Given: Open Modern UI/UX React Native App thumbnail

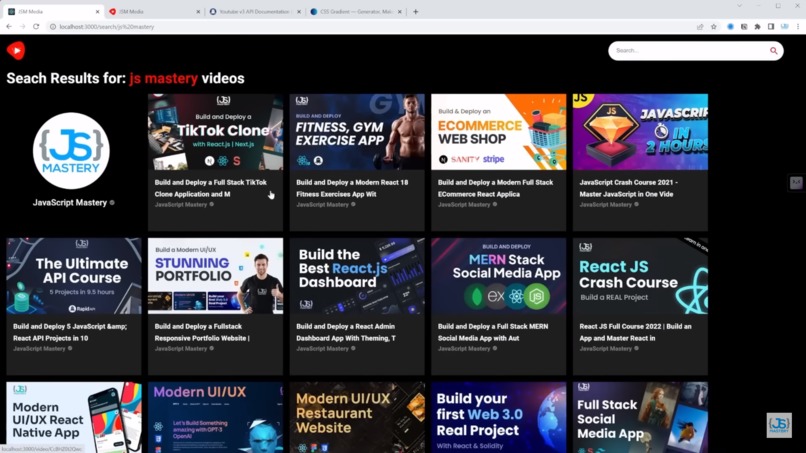Looking at the screenshot, I should [74, 417].
